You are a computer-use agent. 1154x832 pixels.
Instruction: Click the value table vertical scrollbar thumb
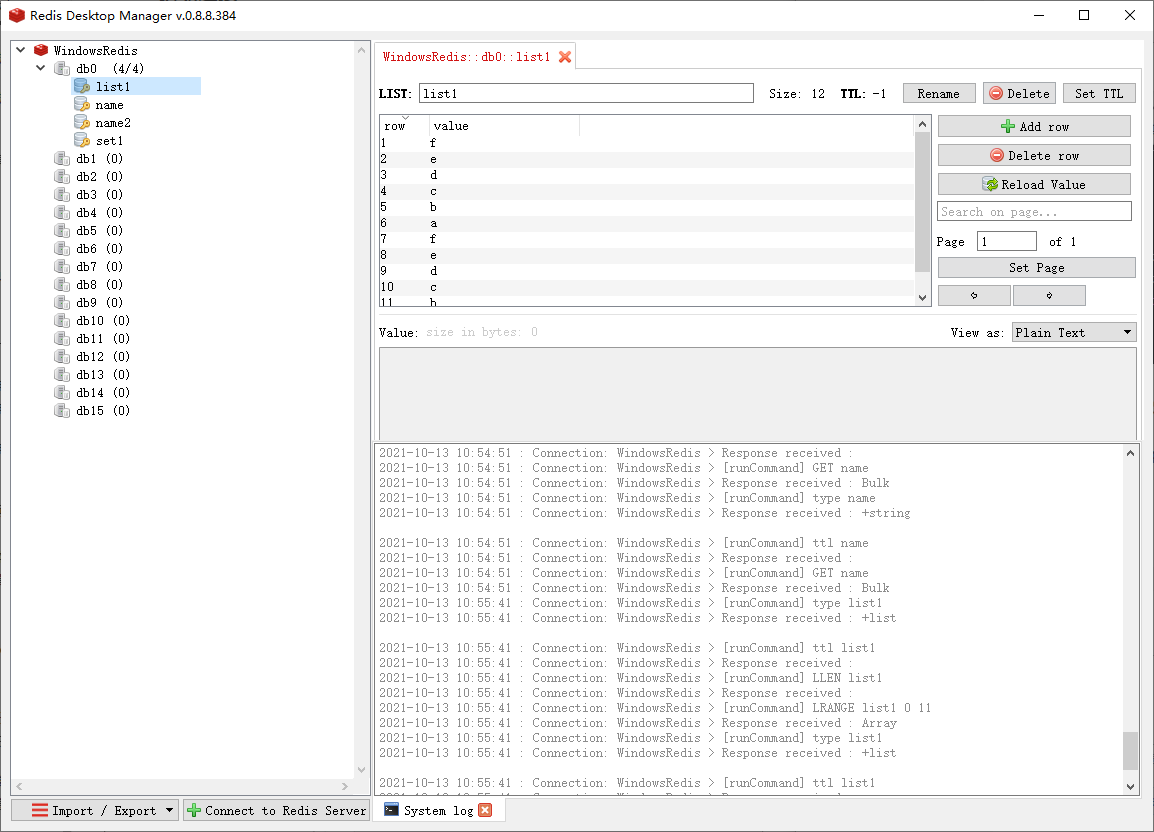tap(921, 202)
